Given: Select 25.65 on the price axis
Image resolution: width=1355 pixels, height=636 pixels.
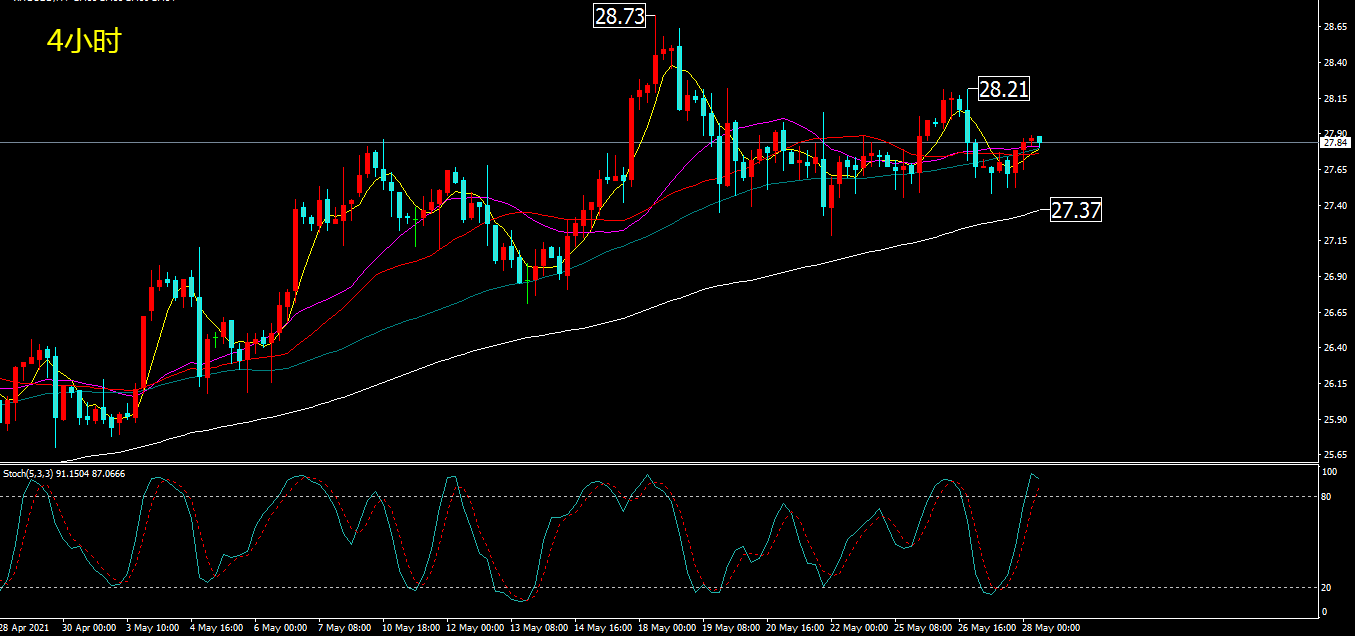Looking at the screenshot, I should point(1333,454).
